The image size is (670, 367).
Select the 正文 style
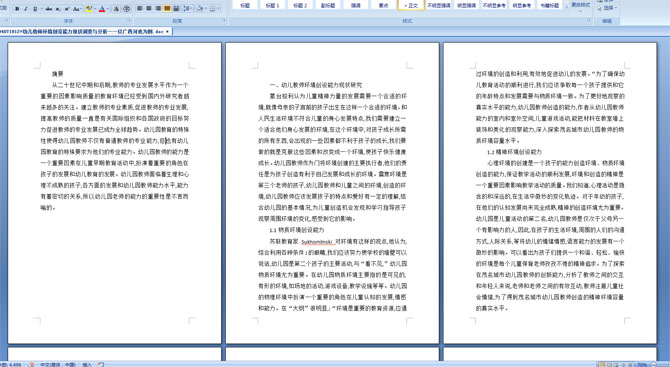pos(411,5)
